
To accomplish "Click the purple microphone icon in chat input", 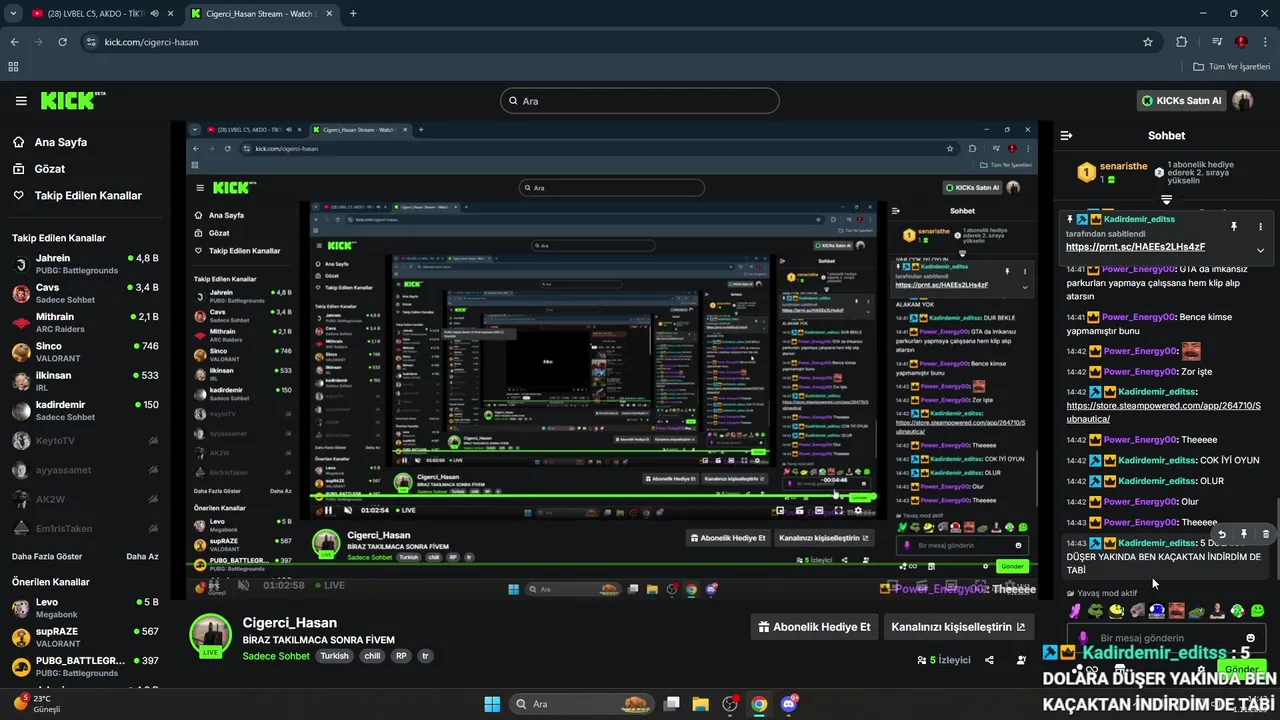I will pyautogui.click(x=1083, y=638).
